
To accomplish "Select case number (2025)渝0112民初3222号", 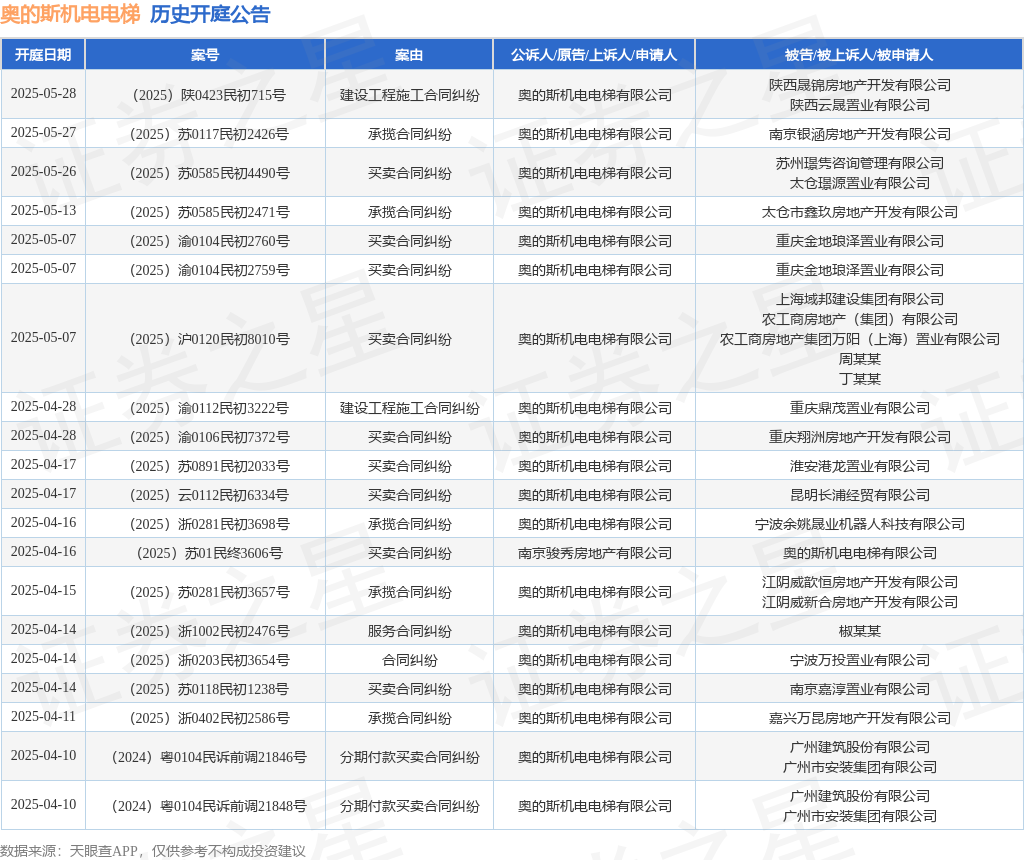I will pos(209,409).
